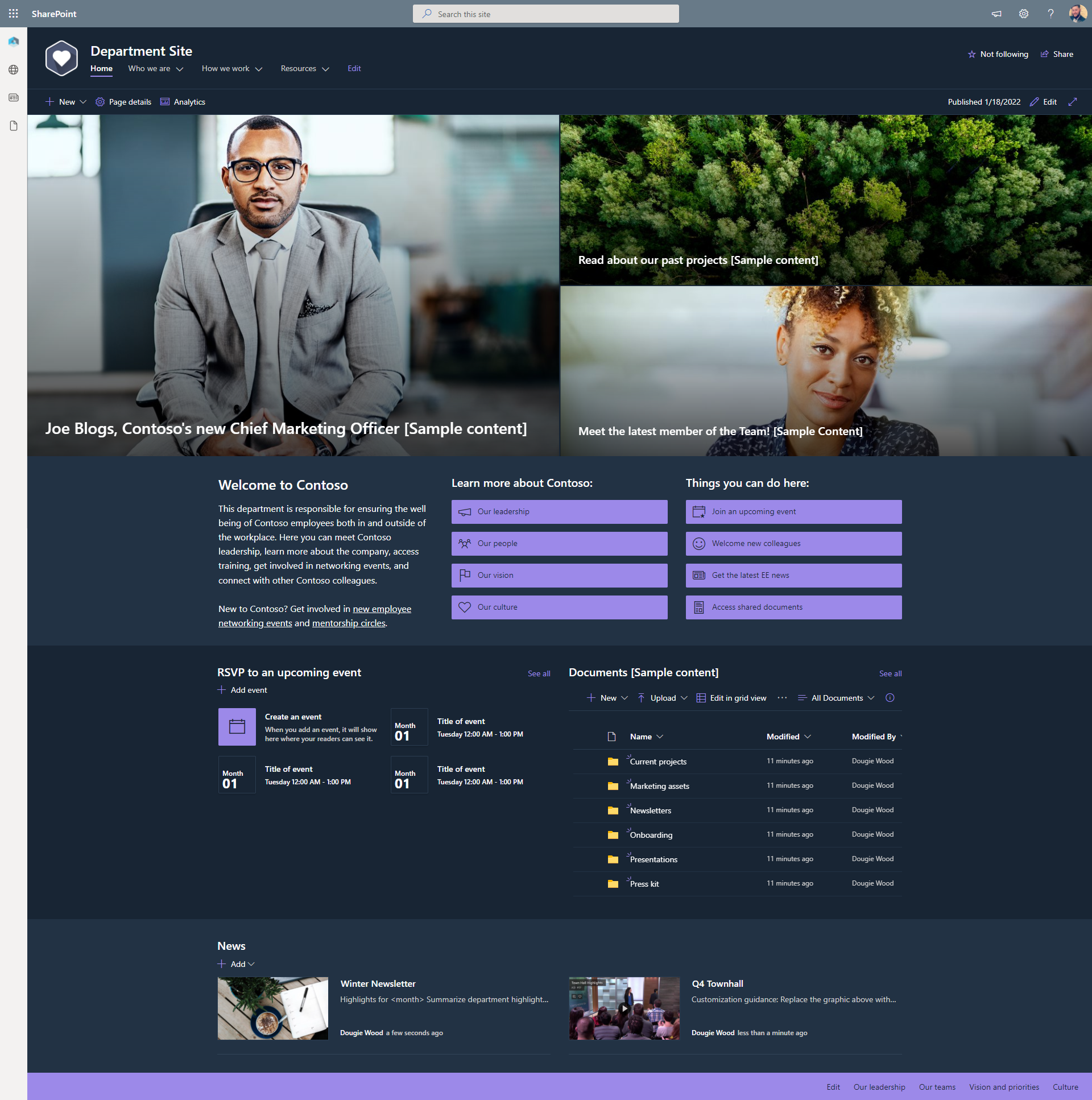This screenshot has height=1100, width=1092.
Task: Click Edit in grid view icon
Action: point(701,698)
